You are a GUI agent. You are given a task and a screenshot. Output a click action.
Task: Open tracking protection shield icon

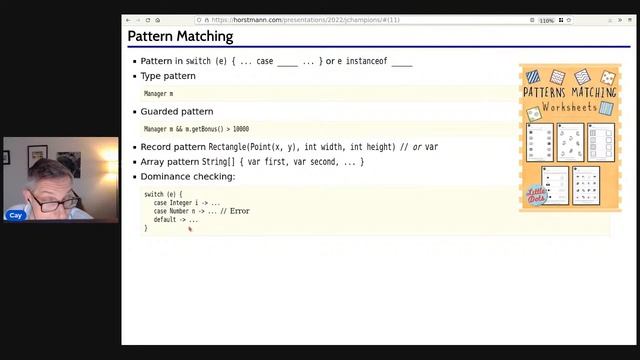199,20
